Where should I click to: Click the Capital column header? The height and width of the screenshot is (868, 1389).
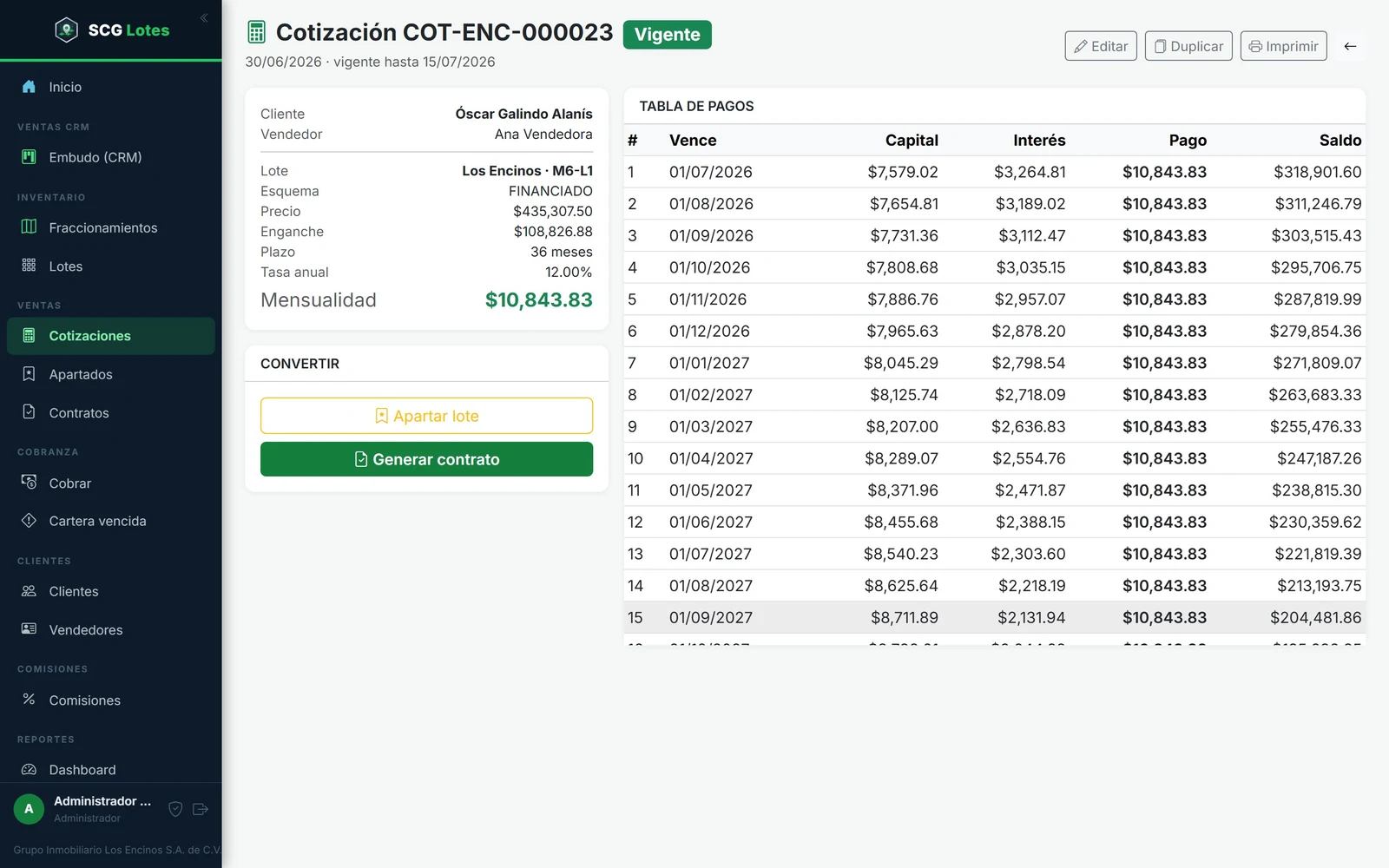point(912,141)
